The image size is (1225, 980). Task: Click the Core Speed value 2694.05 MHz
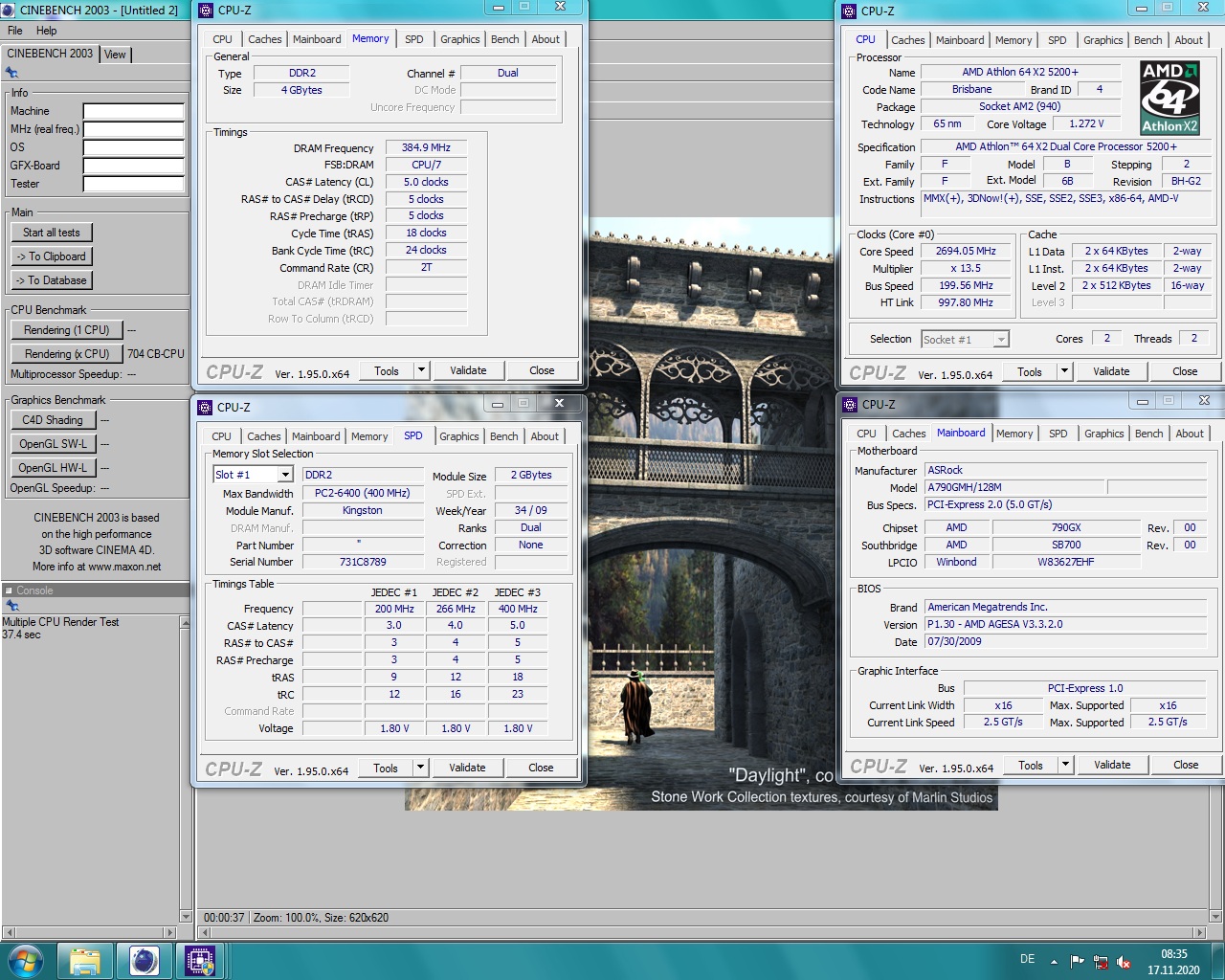click(x=966, y=251)
